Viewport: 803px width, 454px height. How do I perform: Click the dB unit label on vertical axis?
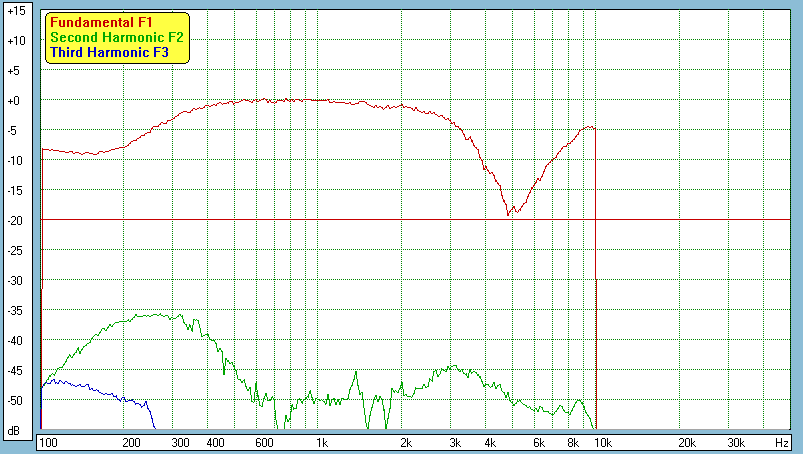(15, 430)
